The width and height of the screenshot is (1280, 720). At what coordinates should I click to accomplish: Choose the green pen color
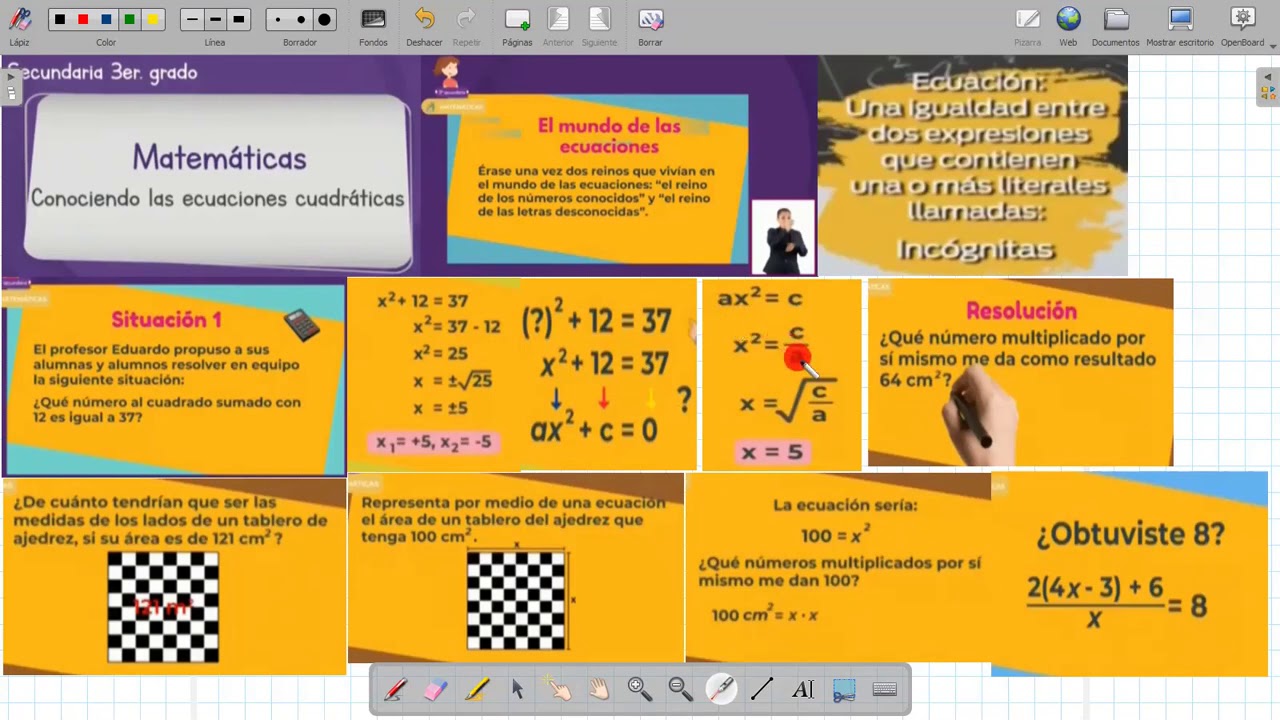[129, 20]
